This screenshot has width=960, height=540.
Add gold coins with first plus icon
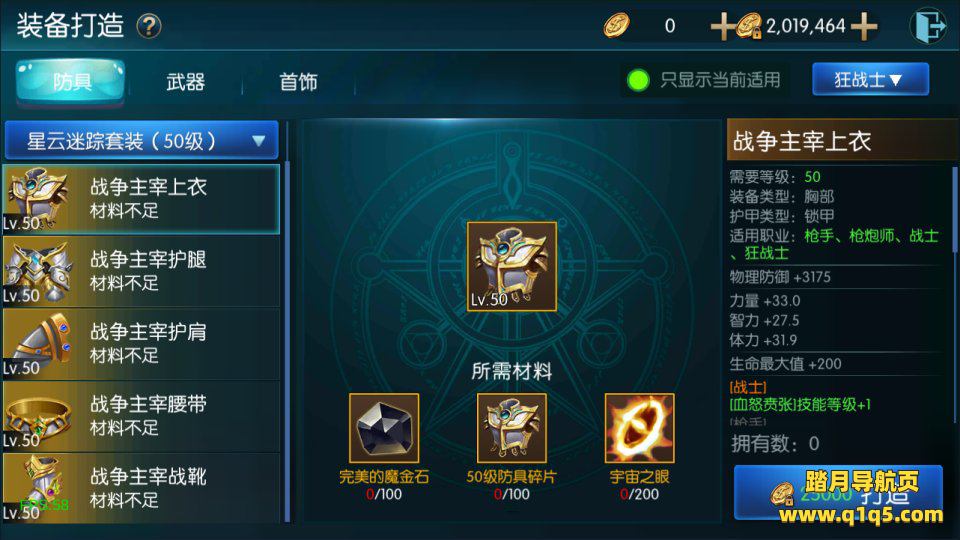pyautogui.click(x=722, y=27)
